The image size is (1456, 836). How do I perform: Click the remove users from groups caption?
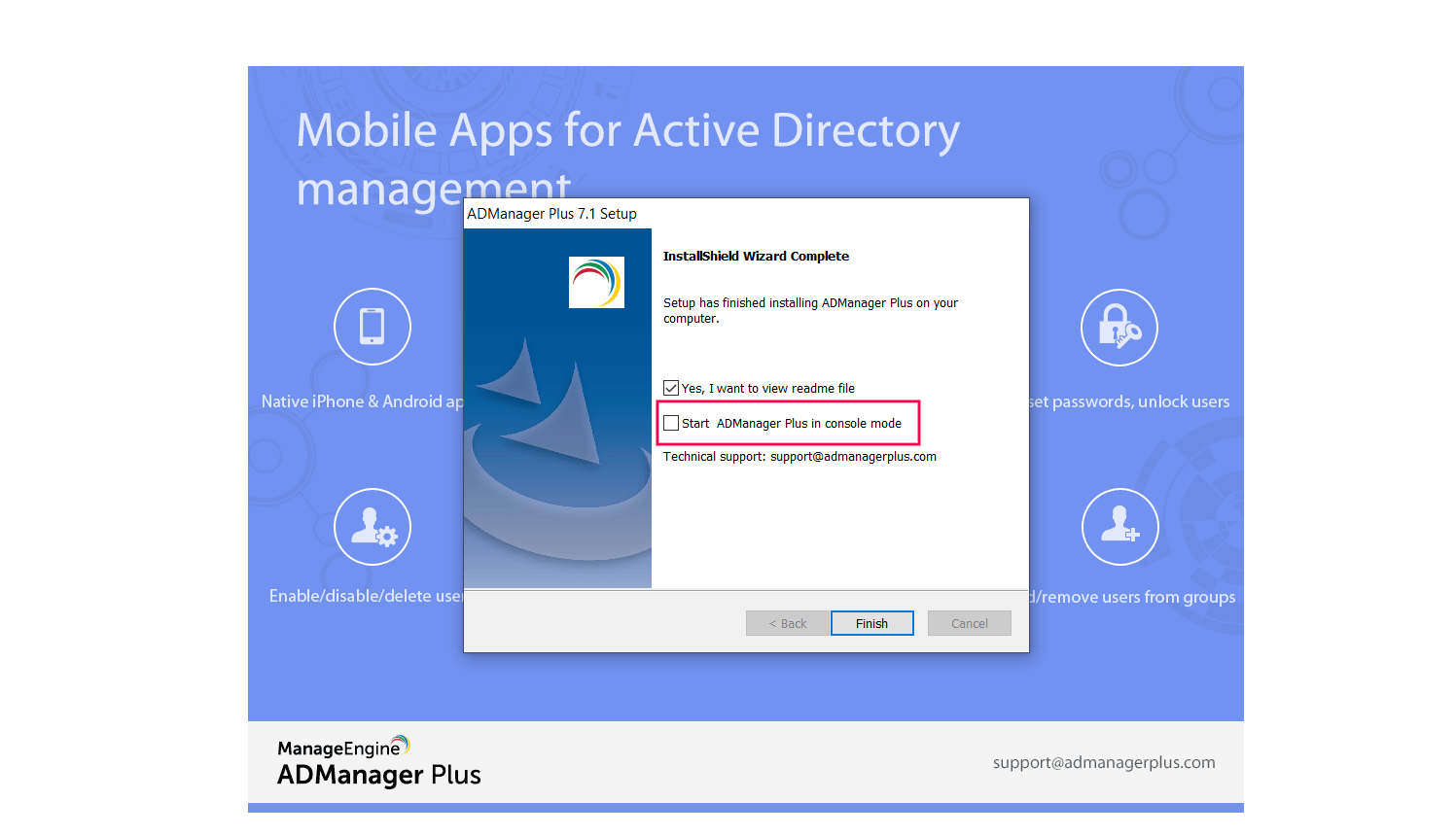(1132, 597)
